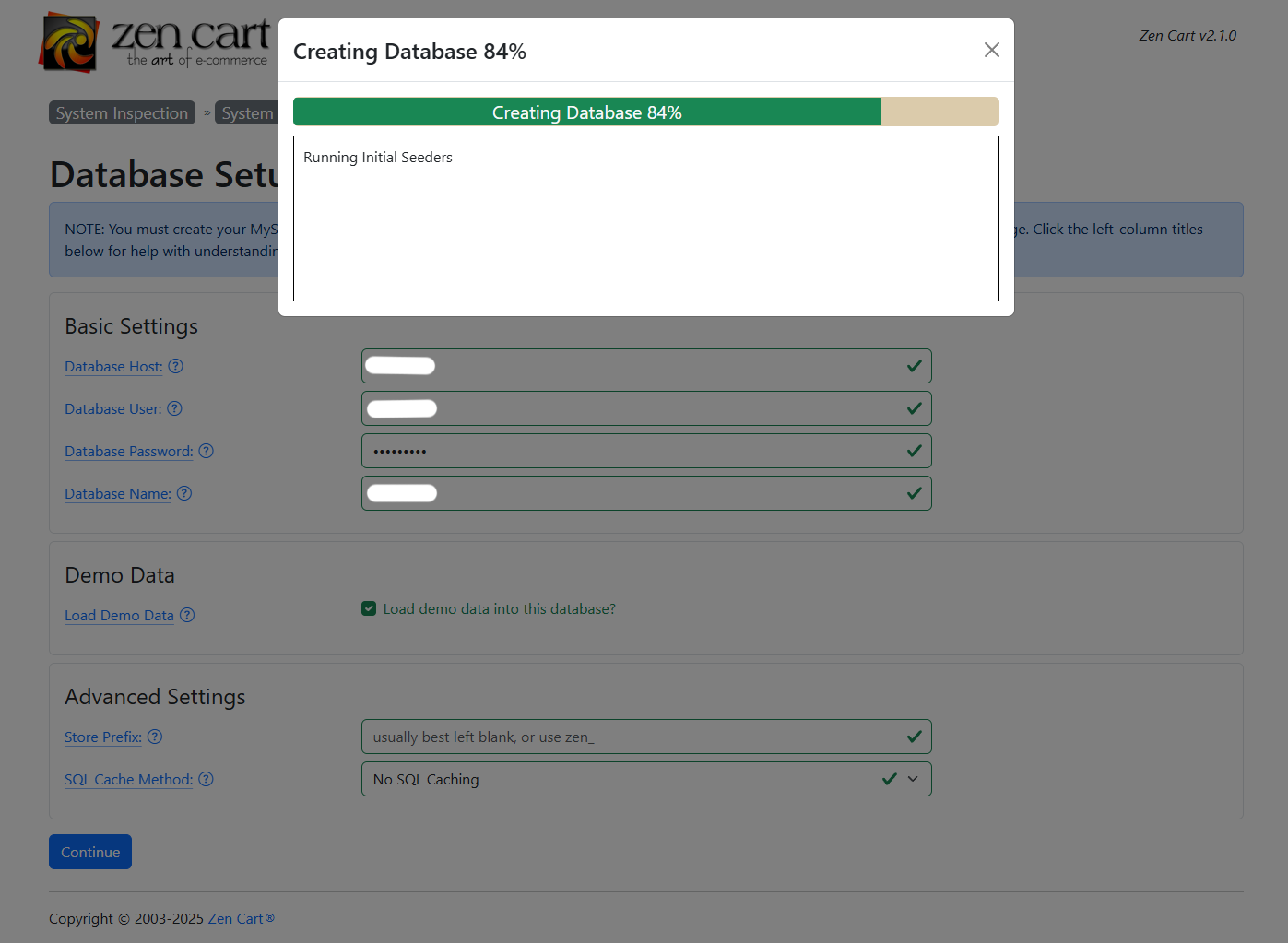The image size is (1288, 943).
Task: Click the Database Password help icon
Action: (206, 451)
